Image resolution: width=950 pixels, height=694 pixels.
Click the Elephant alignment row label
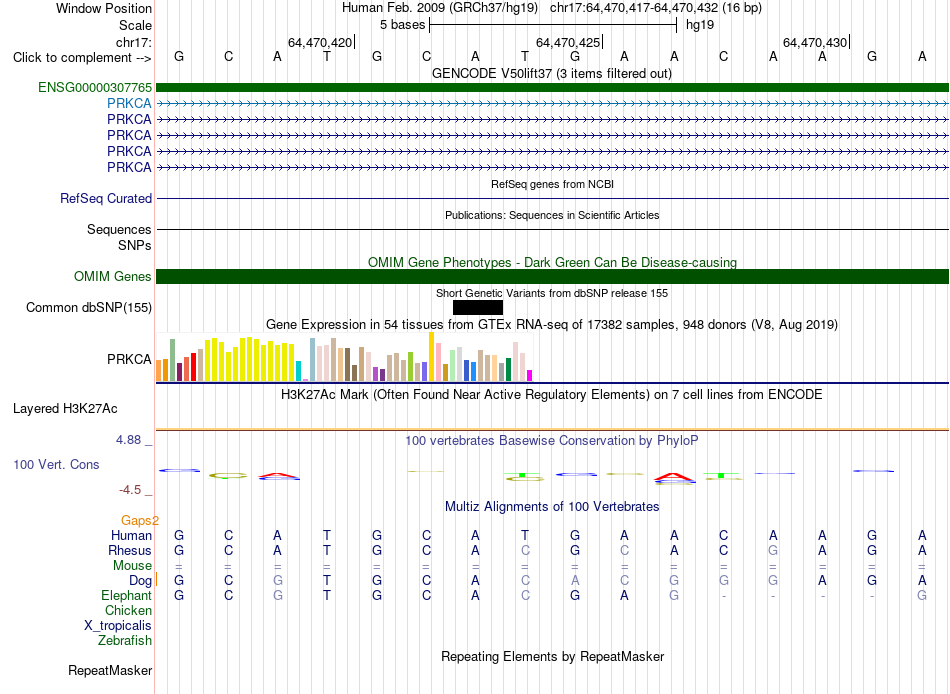tap(126, 595)
